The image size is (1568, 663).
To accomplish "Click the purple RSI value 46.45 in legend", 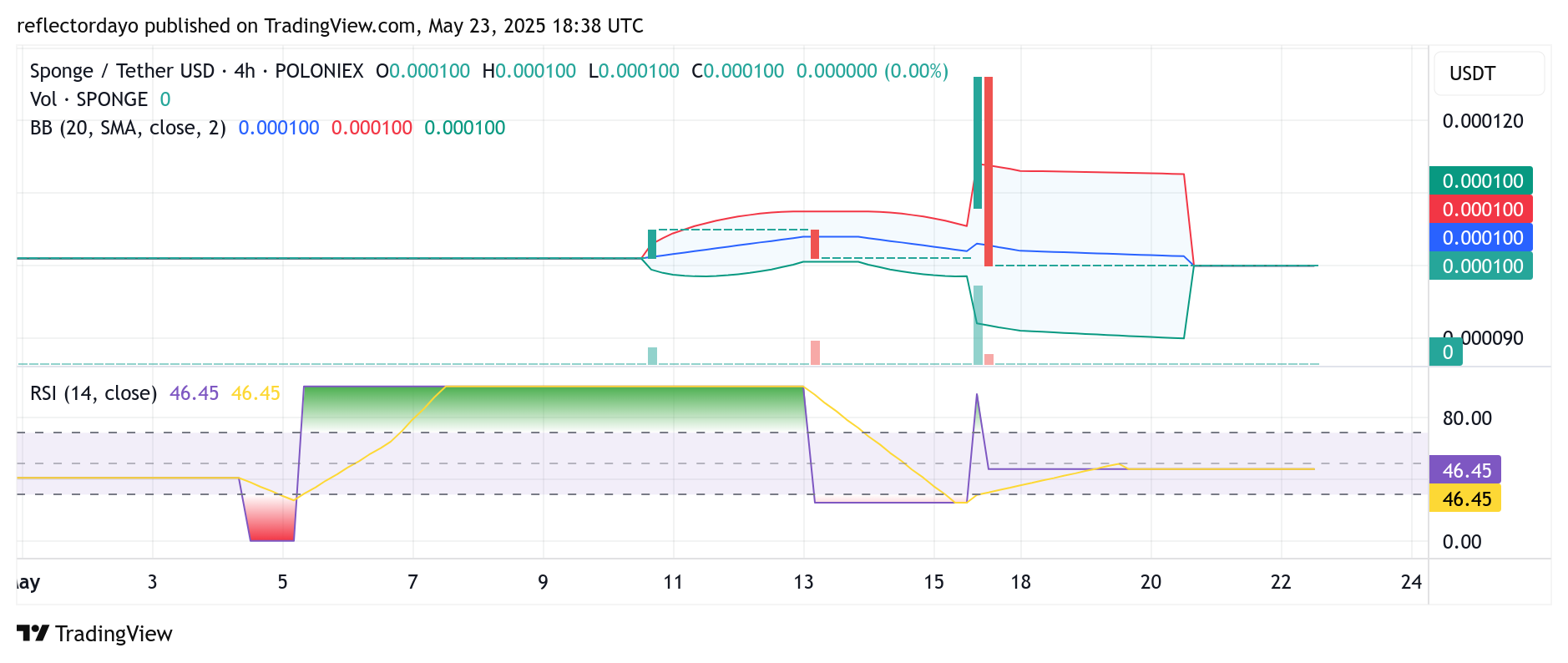I will click(195, 393).
